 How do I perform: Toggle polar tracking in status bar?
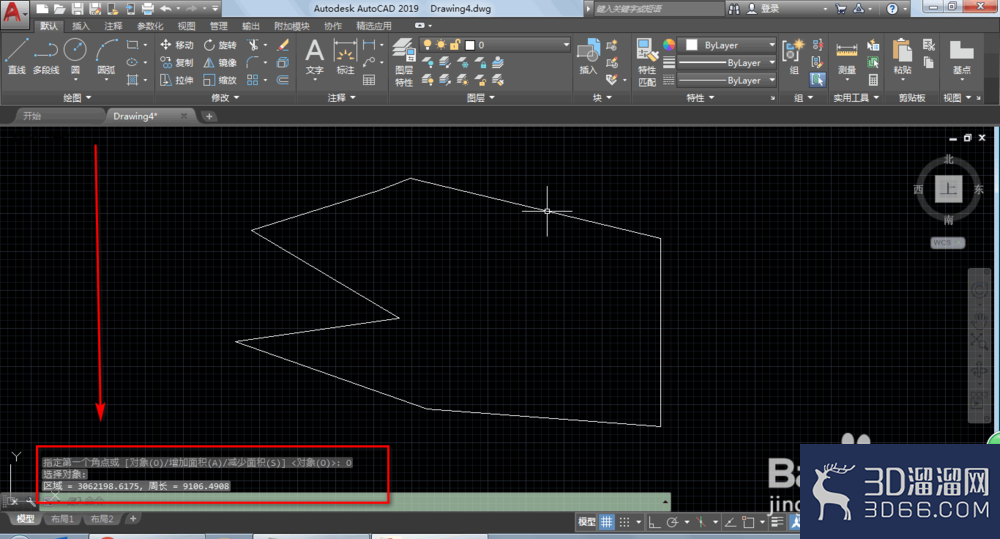pyautogui.click(x=672, y=522)
